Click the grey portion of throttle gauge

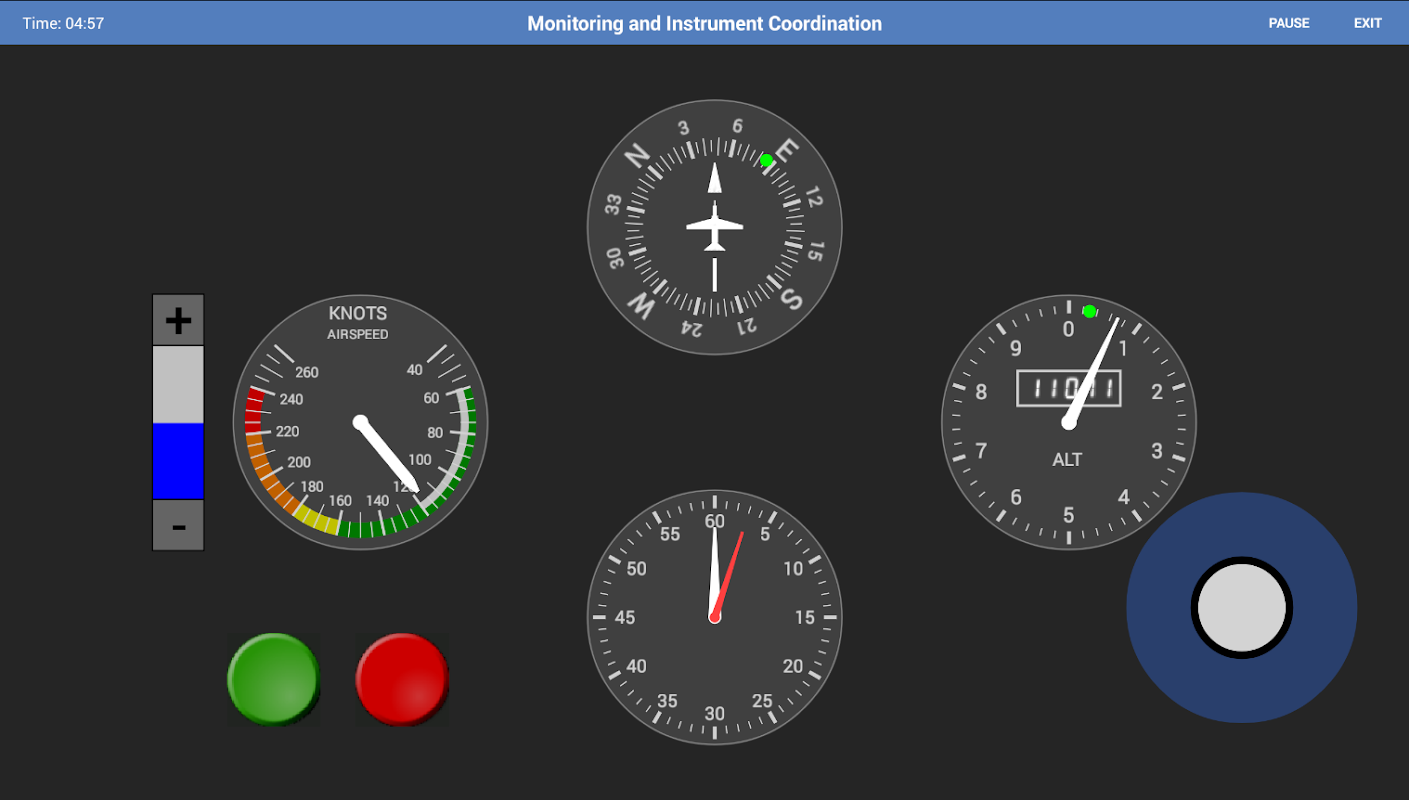click(178, 384)
